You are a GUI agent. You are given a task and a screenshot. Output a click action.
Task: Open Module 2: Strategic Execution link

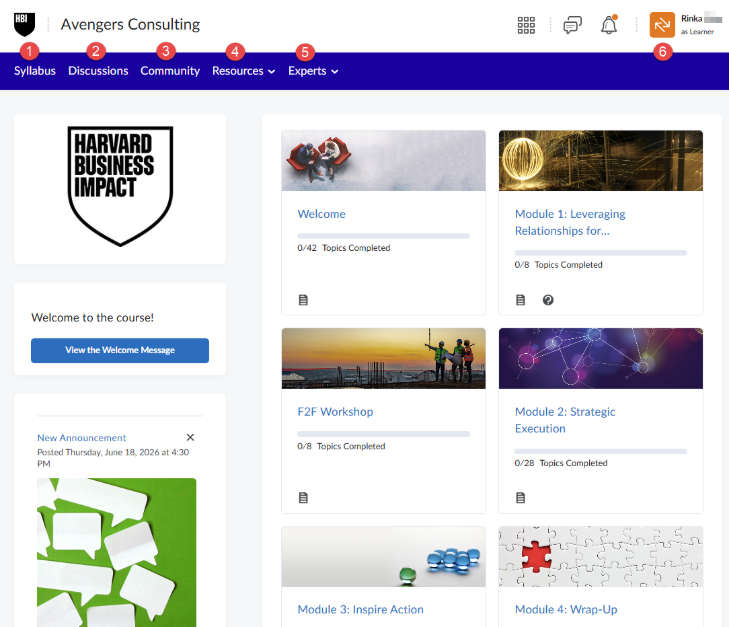click(x=565, y=420)
